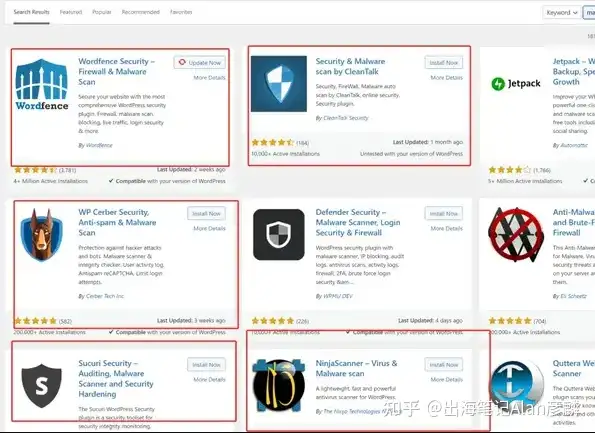The image size is (595, 433).
Task: Switch to the Favorites tab
Action: point(181,12)
